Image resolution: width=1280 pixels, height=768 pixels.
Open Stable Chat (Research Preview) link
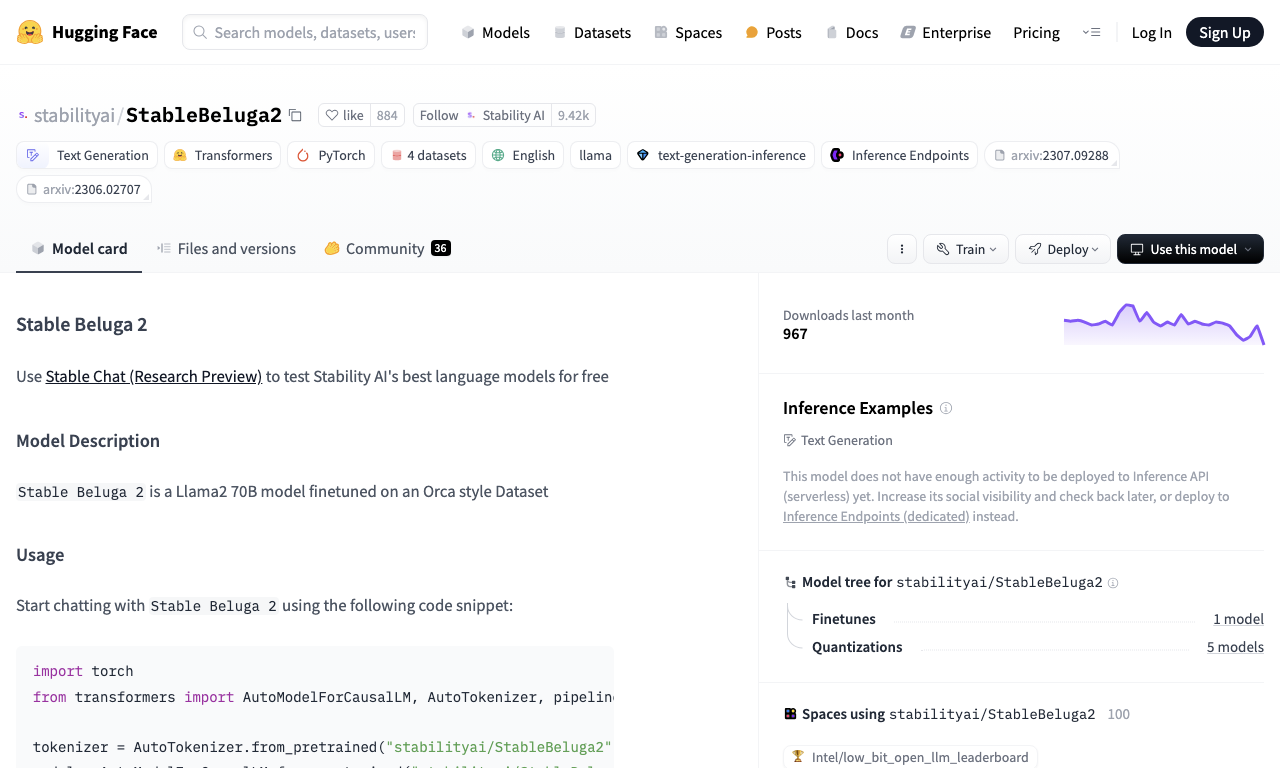[x=154, y=376]
